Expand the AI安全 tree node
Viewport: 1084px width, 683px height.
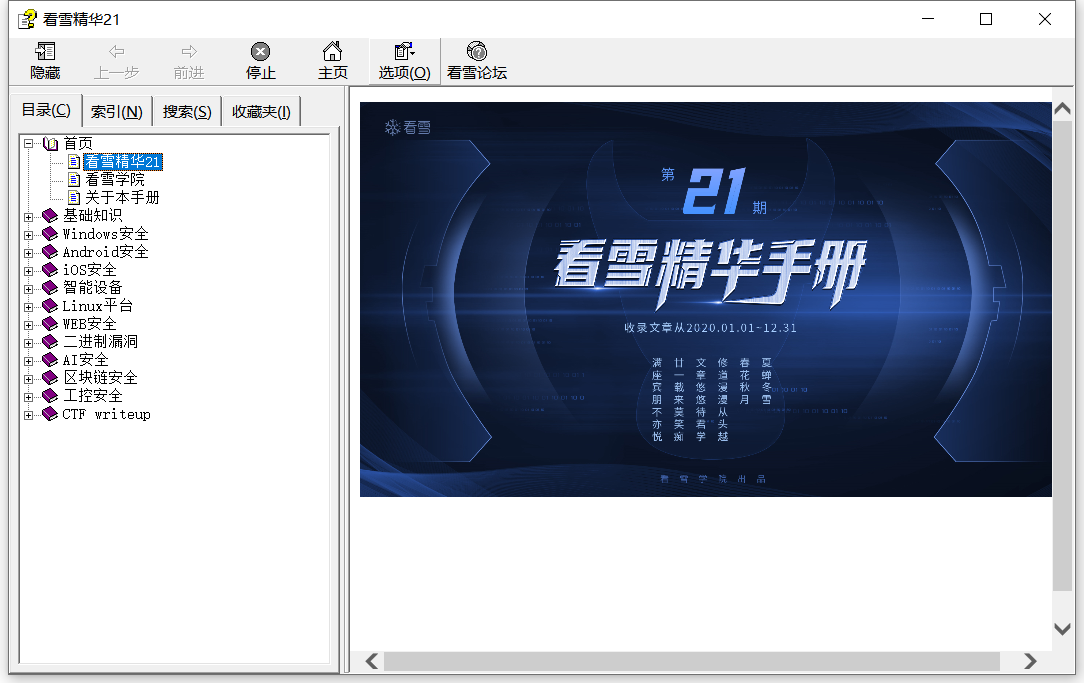coord(28,361)
